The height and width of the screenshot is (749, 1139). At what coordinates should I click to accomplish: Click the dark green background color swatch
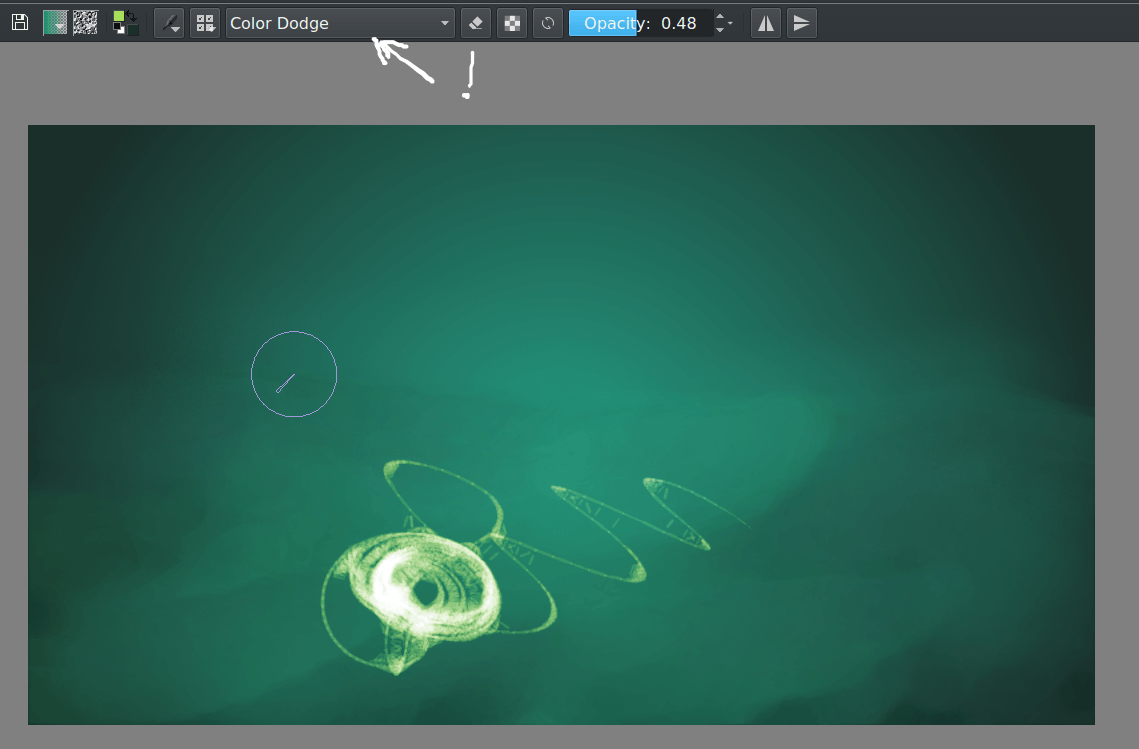[x=132, y=29]
